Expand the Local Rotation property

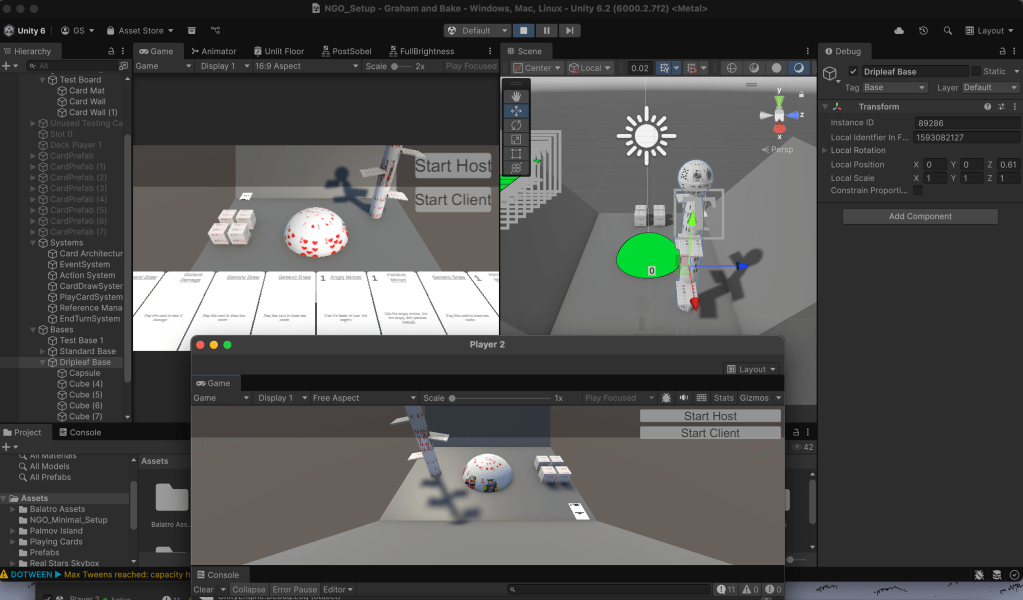(x=825, y=151)
